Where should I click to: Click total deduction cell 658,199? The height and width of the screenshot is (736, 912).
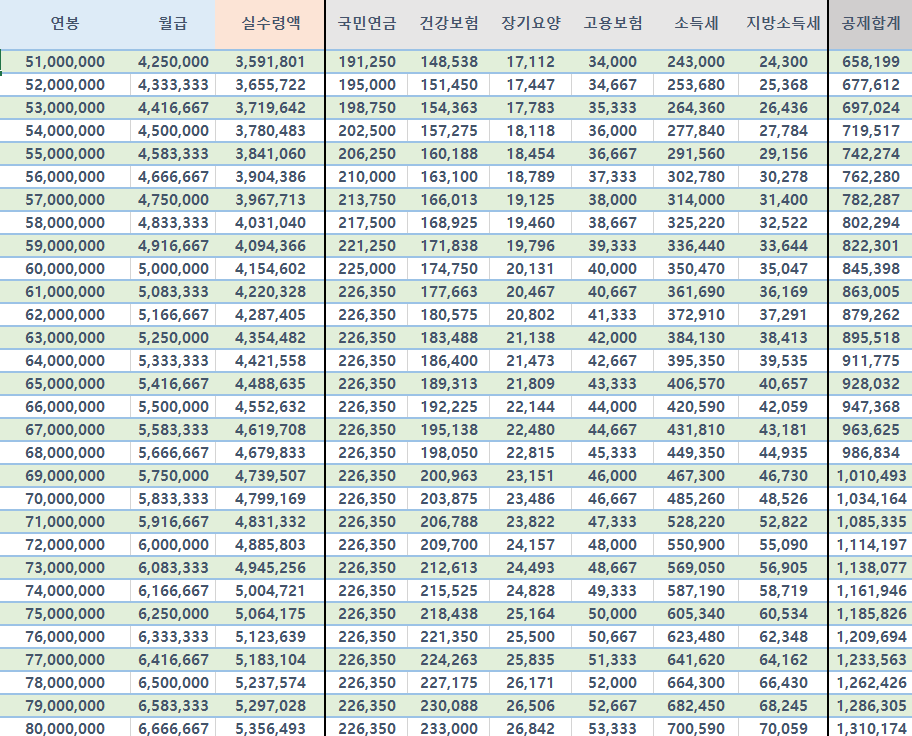(871, 62)
